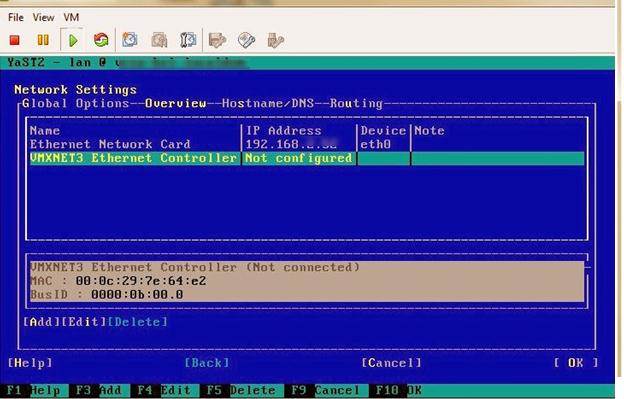This screenshot has height=399, width=624.
Task: Click the green Power On play icon
Action: pos(73,41)
